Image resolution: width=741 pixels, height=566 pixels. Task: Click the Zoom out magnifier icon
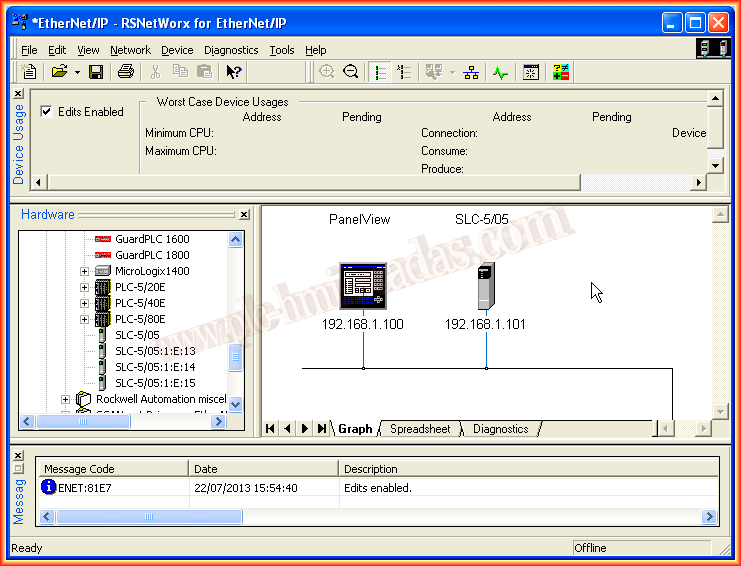[x=351, y=72]
